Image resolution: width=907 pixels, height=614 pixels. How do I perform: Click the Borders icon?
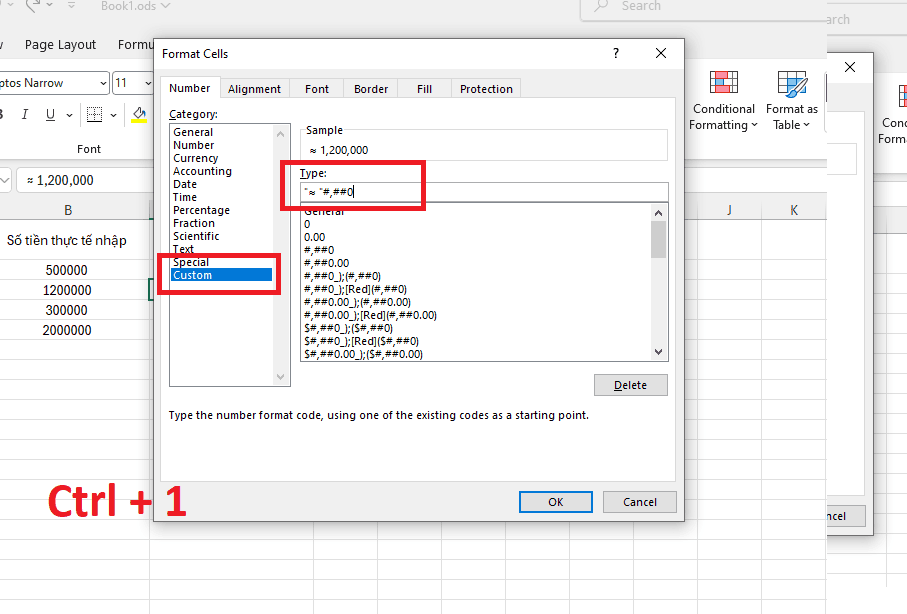pyautogui.click(x=94, y=115)
